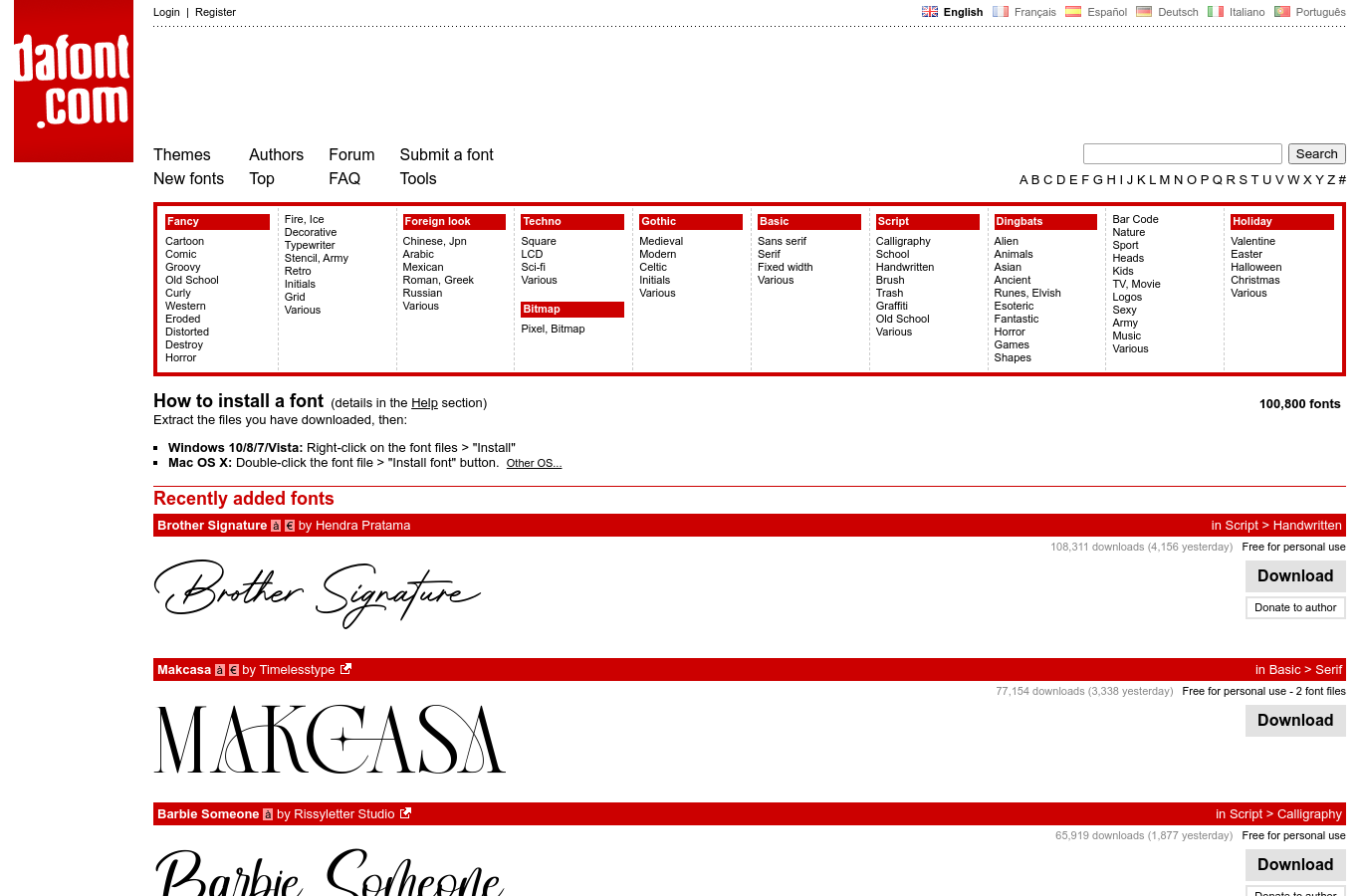1360x896 pixels.
Task: Open the Techno category header
Action: point(572,222)
